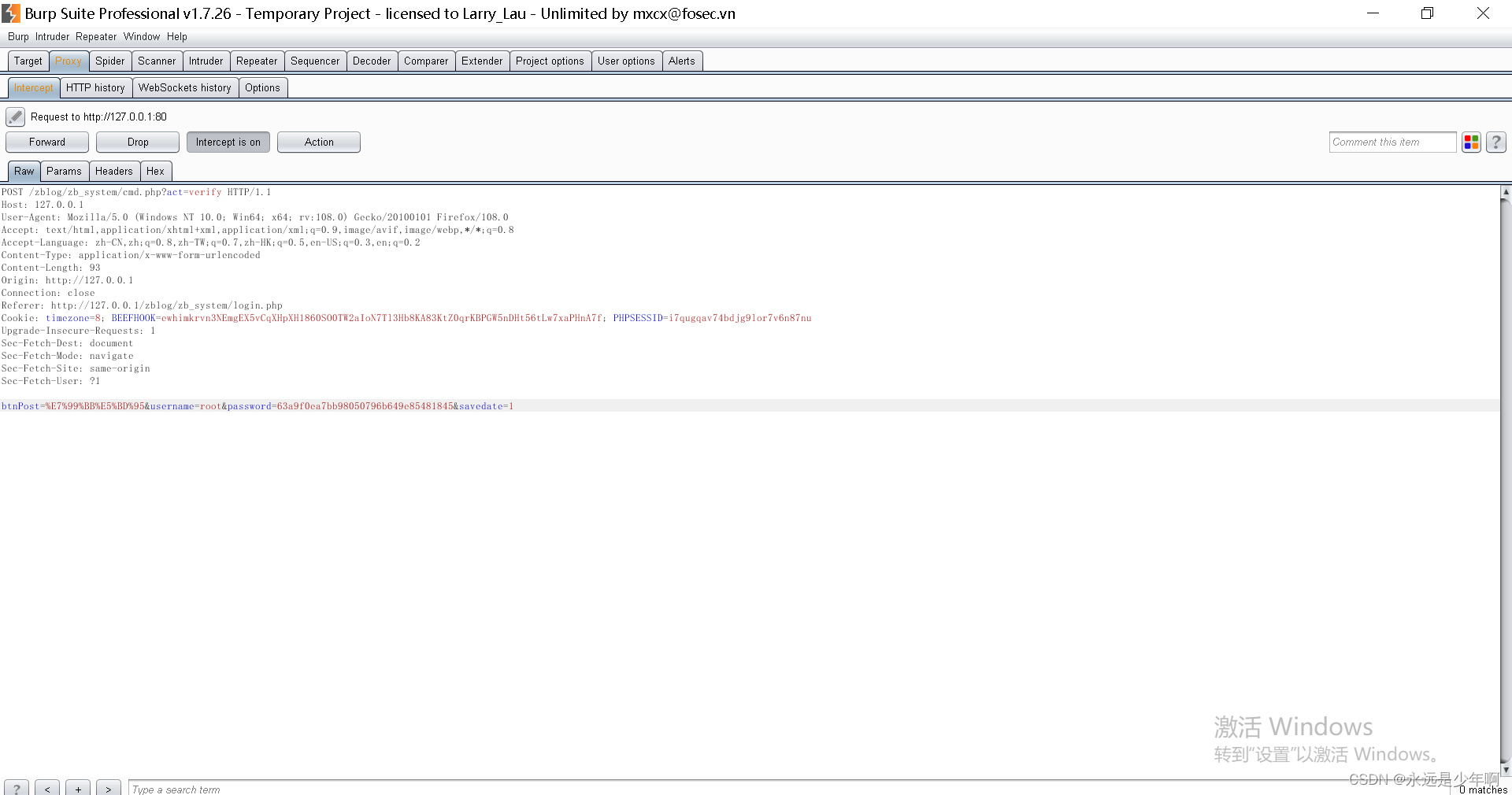Select the WebSockets history sub-tab
The width and height of the screenshot is (1512, 795).
point(185,88)
